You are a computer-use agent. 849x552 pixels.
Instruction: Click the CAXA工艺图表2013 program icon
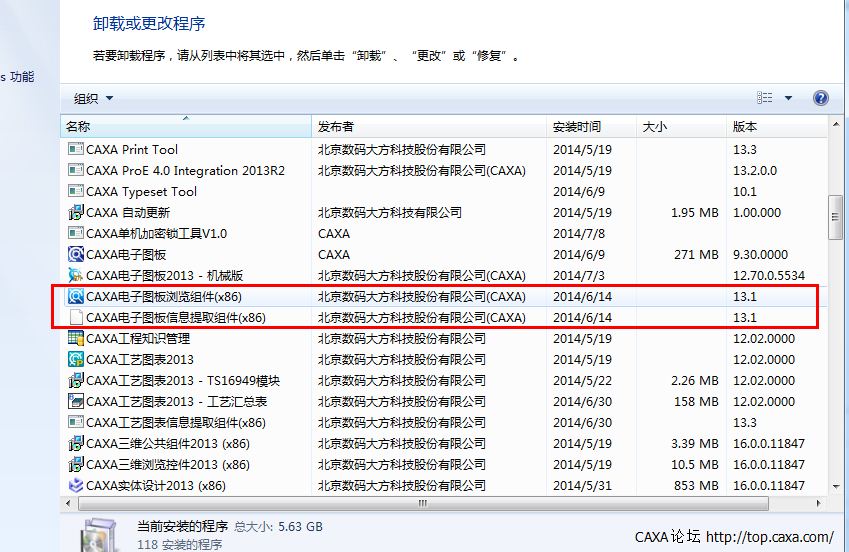[76, 359]
